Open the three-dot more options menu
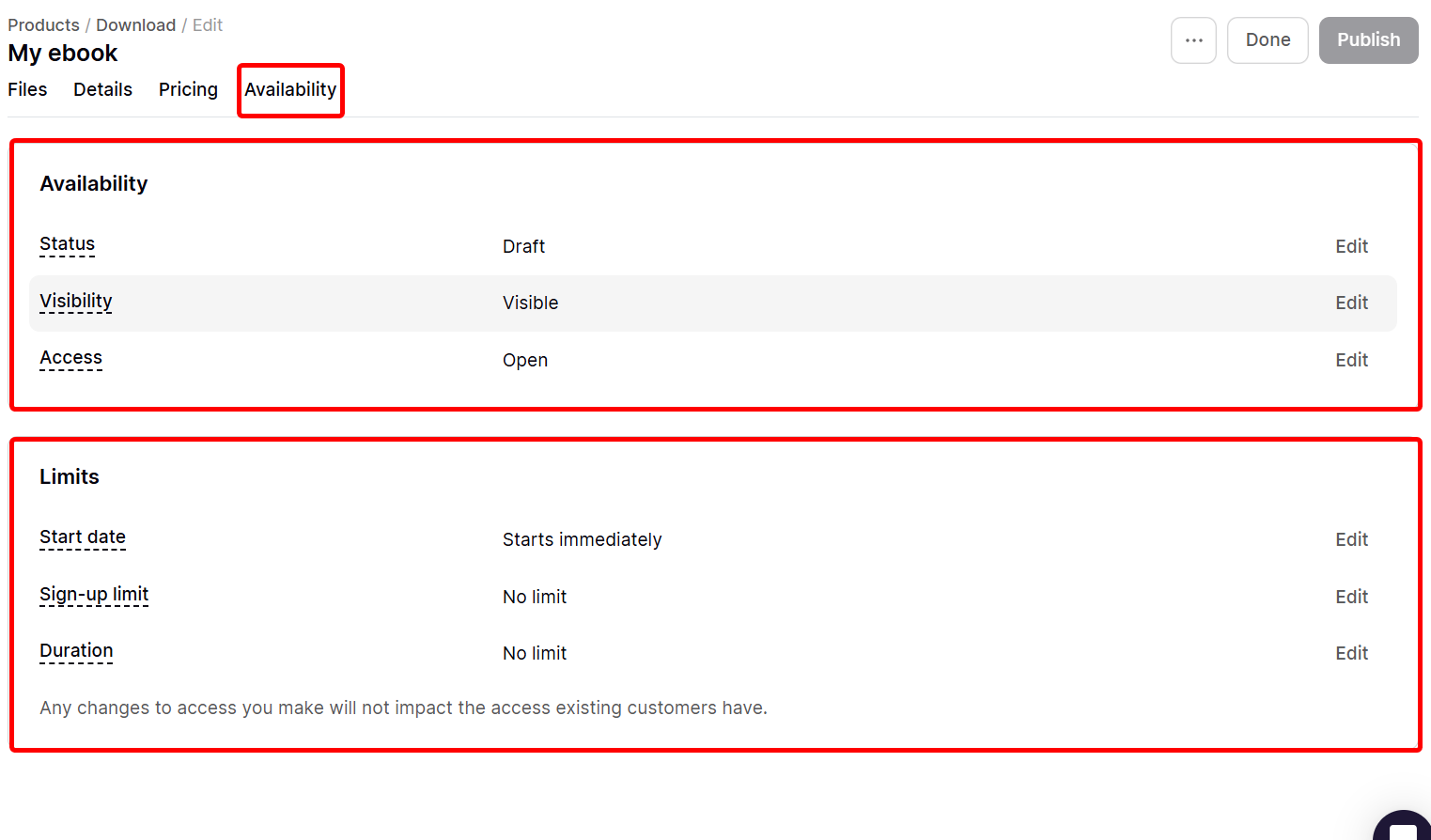 tap(1193, 40)
